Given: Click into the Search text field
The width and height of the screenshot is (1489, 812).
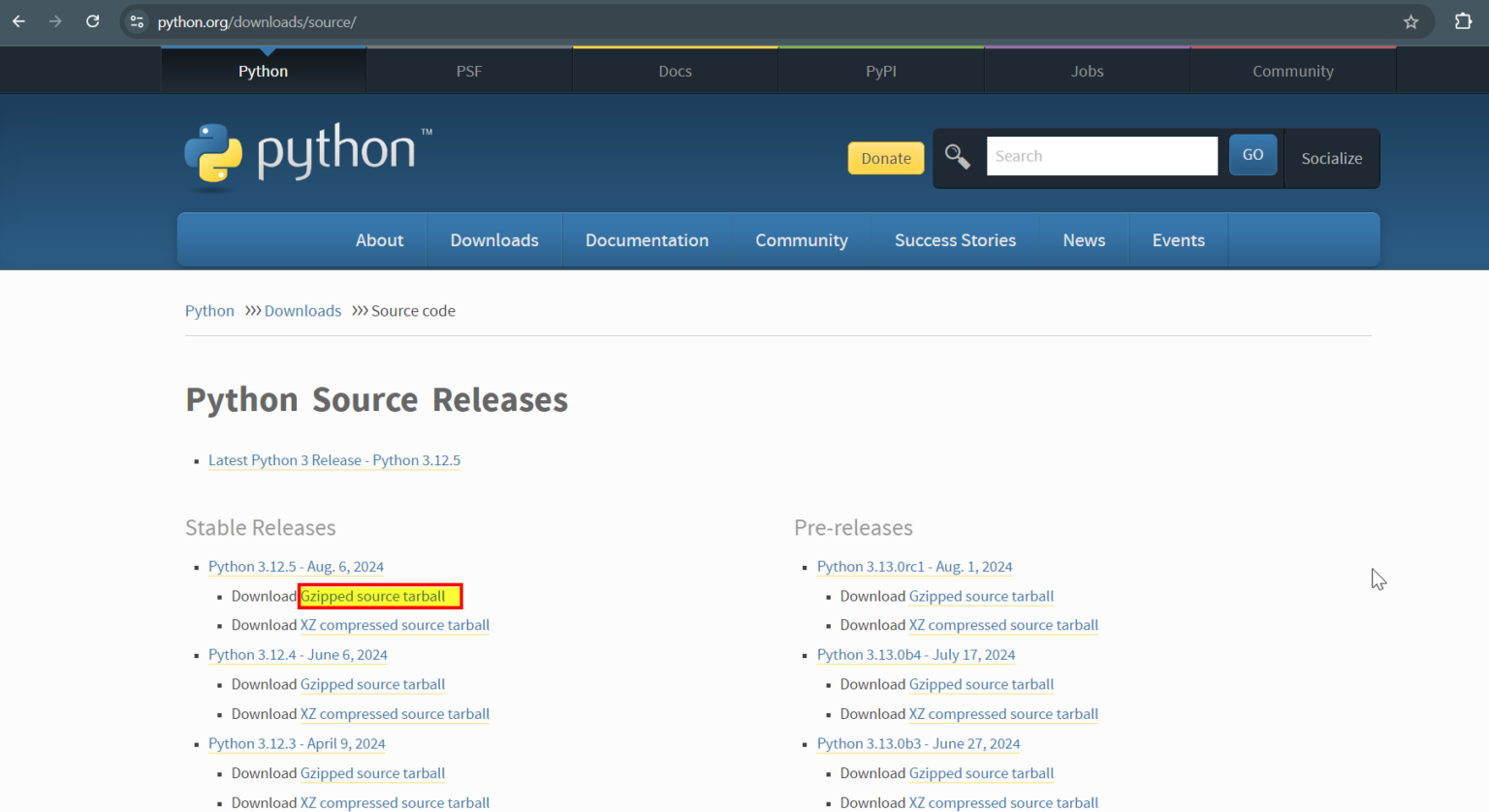Looking at the screenshot, I should point(1102,156).
